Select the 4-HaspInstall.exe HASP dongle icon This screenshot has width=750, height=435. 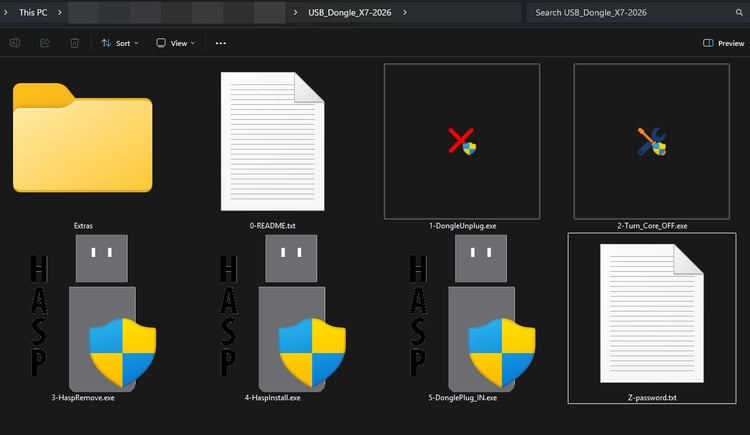pyautogui.click(x=283, y=312)
